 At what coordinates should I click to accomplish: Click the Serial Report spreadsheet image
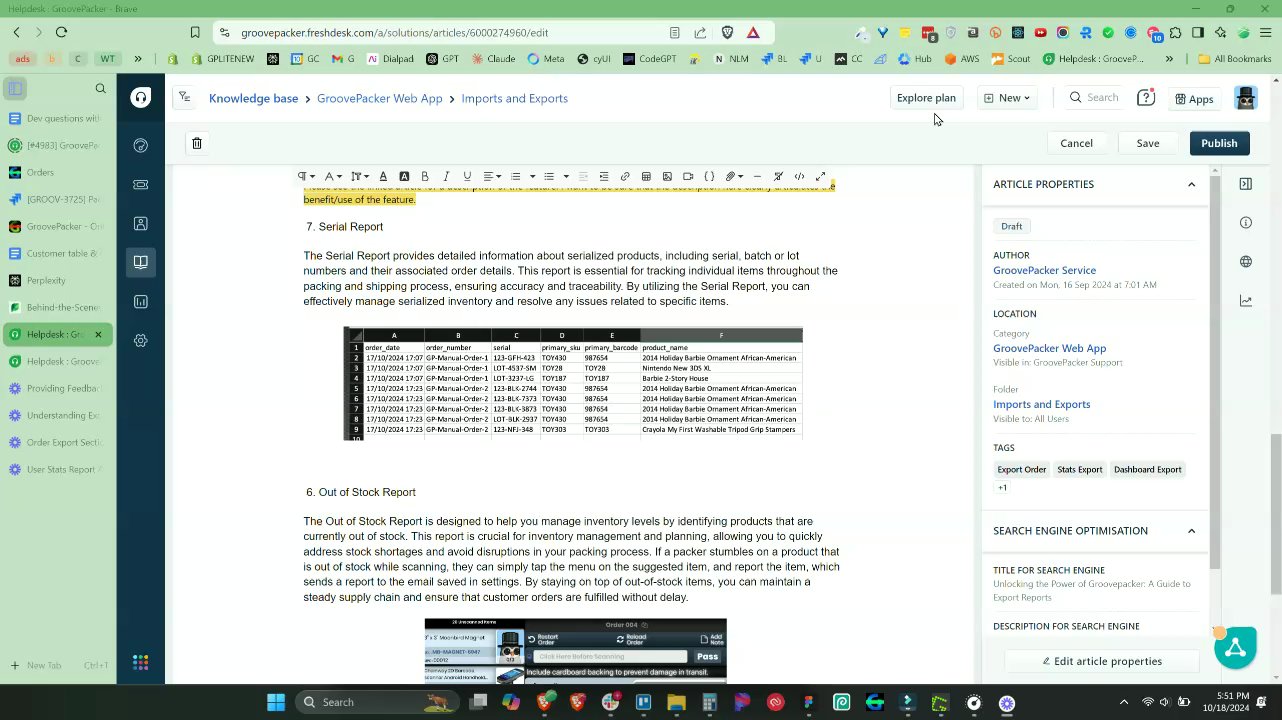click(573, 383)
